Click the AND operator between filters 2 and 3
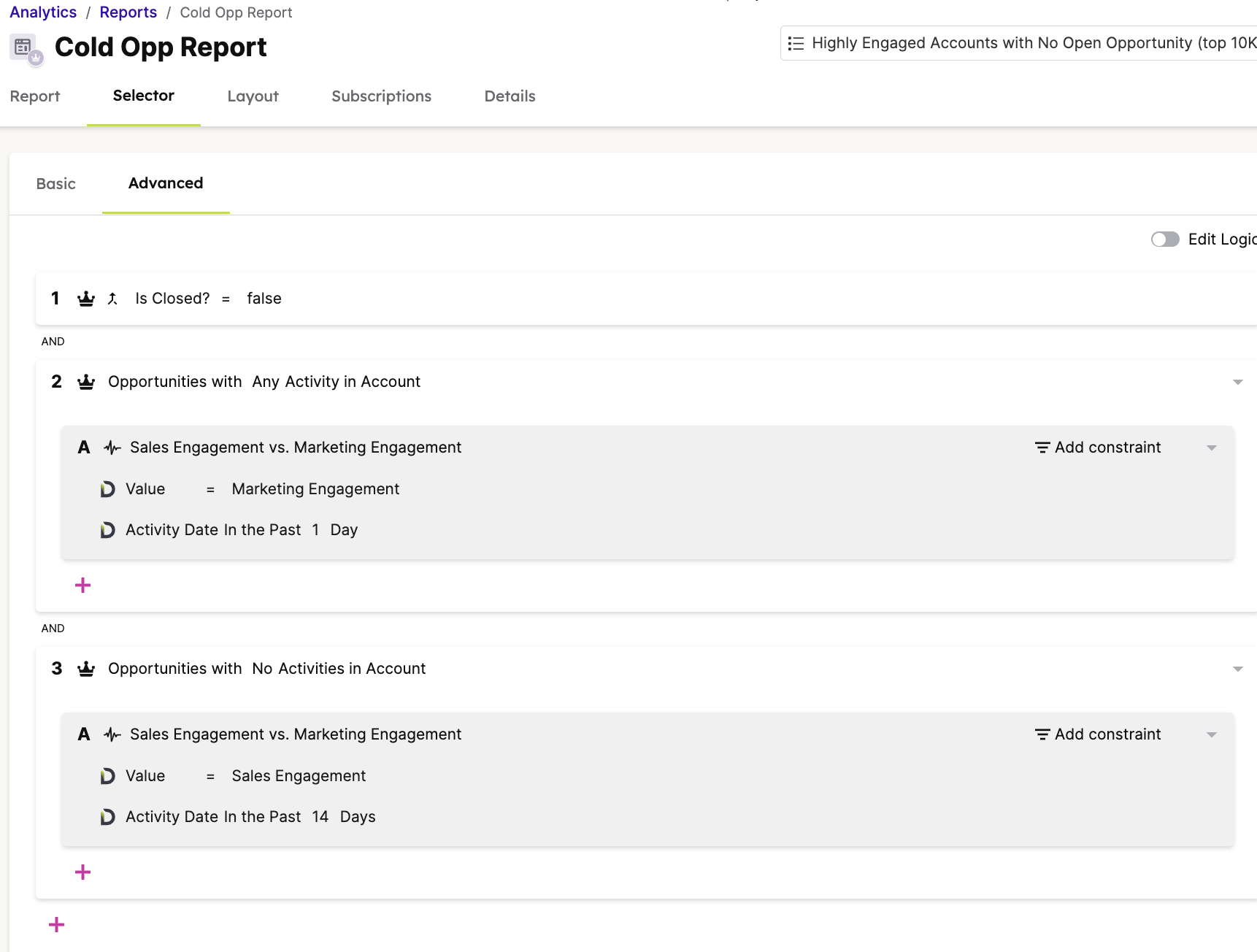This screenshot has width=1257, height=952. click(53, 629)
